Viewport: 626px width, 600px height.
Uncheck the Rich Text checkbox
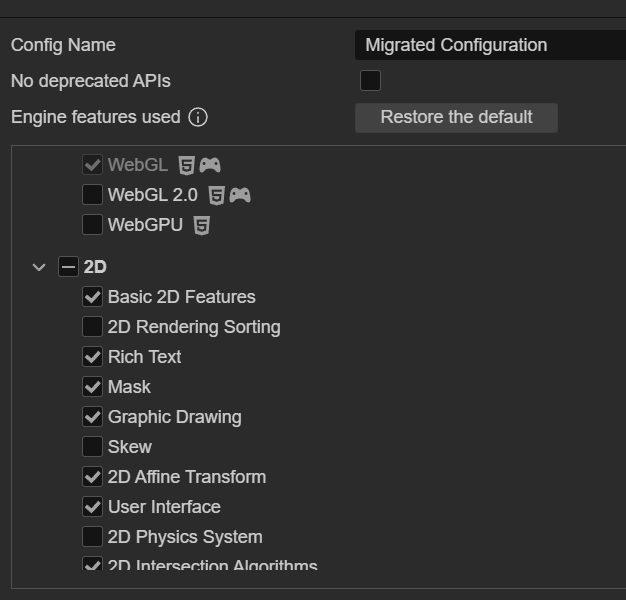pyautogui.click(x=92, y=356)
